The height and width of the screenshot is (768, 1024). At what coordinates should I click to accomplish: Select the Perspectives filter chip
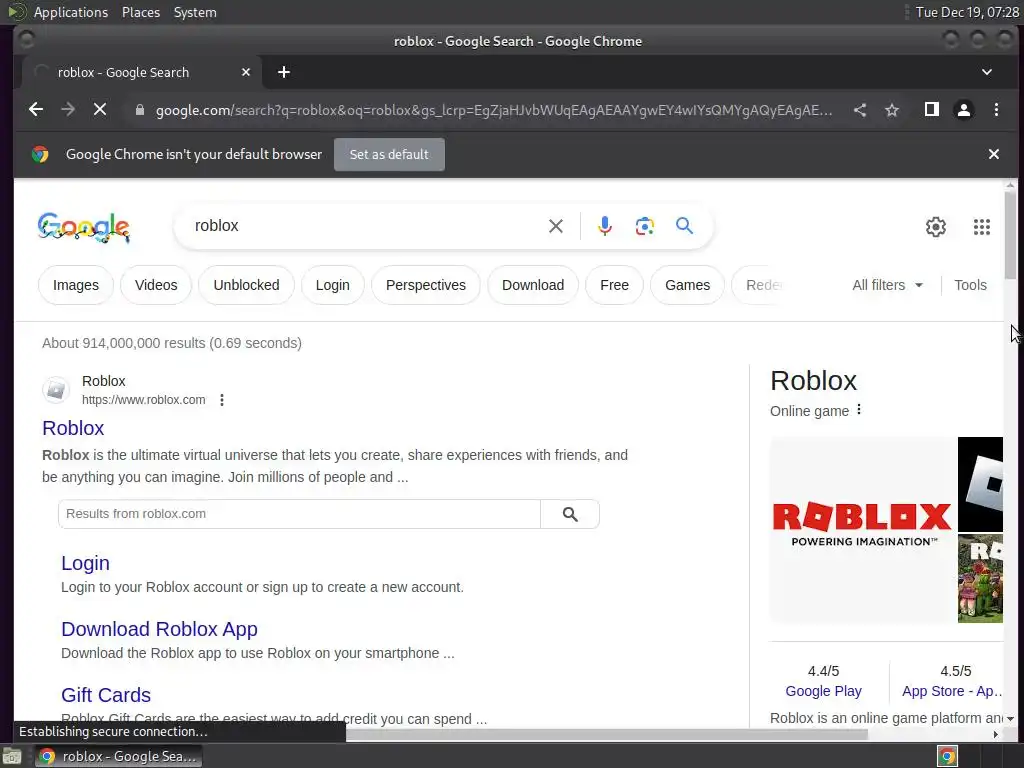(x=426, y=285)
